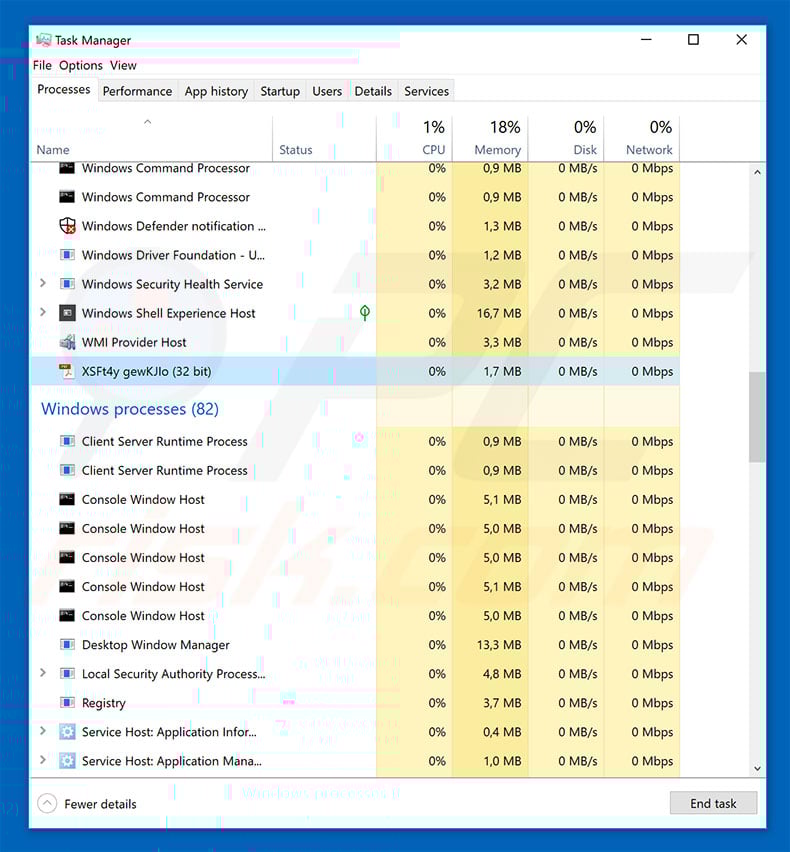Image resolution: width=790 pixels, height=852 pixels.
Task: Switch to the Details tab
Action: coord(373,91)
